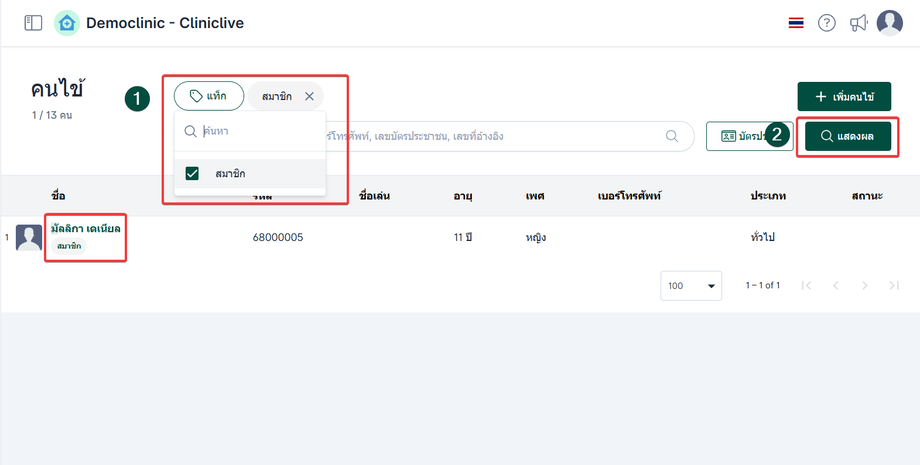Click the search magnifier in patient search field

coord(671,136)
